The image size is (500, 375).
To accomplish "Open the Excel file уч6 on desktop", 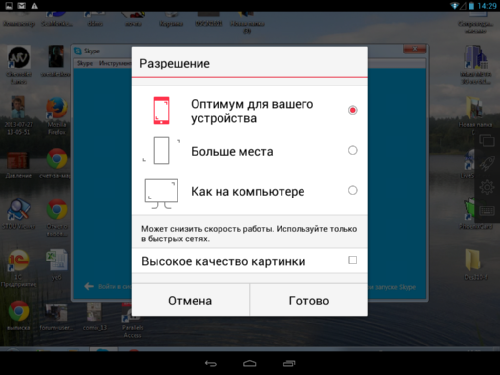I will [57, 264].
